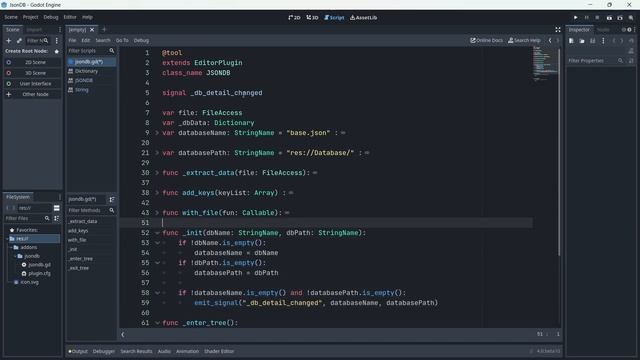Fold _enter_tree function at line 61
The height and width of the screenshot is (360, 640).
[x=157, y=323]
